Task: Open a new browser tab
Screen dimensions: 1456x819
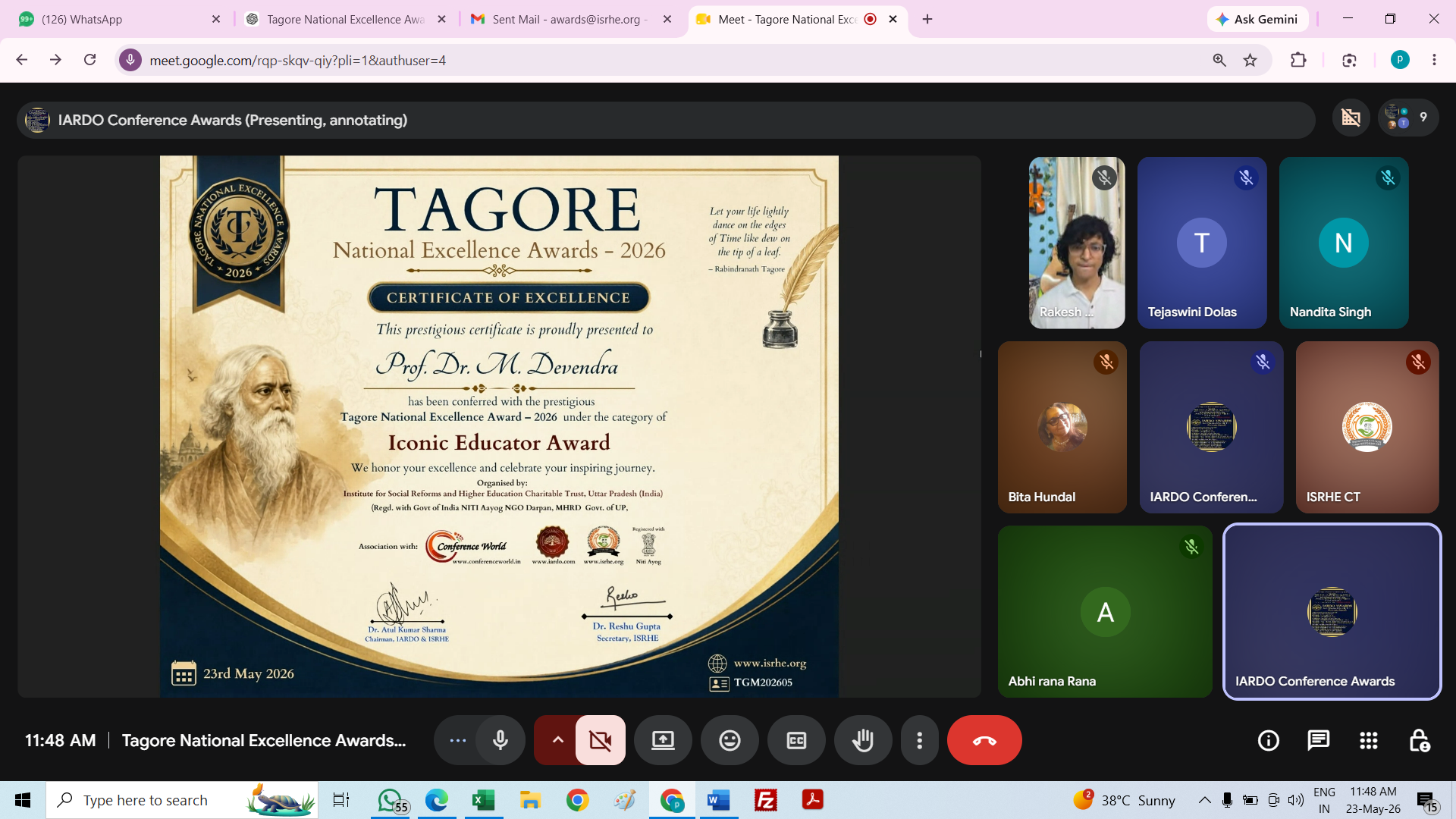Action: click(x=927, y=19)
